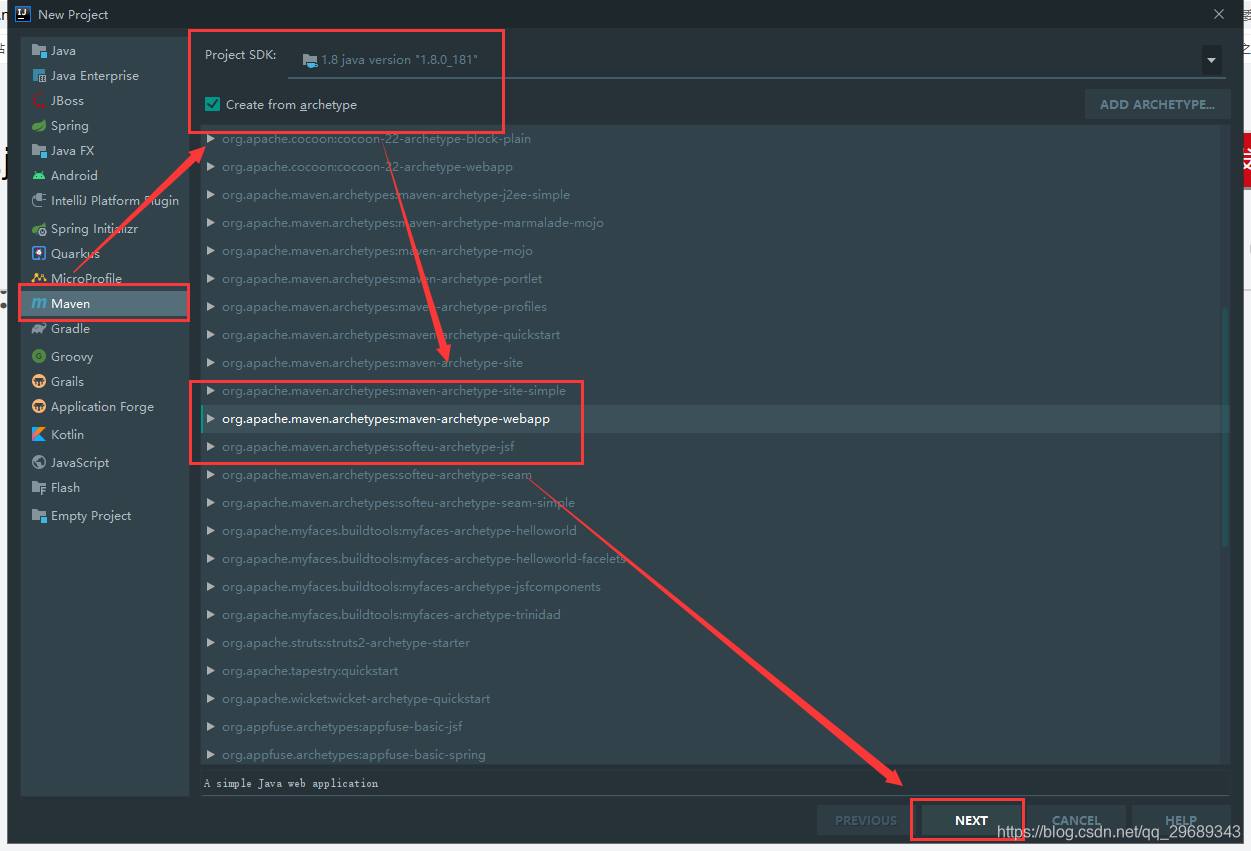Select Empty Project type
The image size is (1251, 851).
(x=105, y=516)
